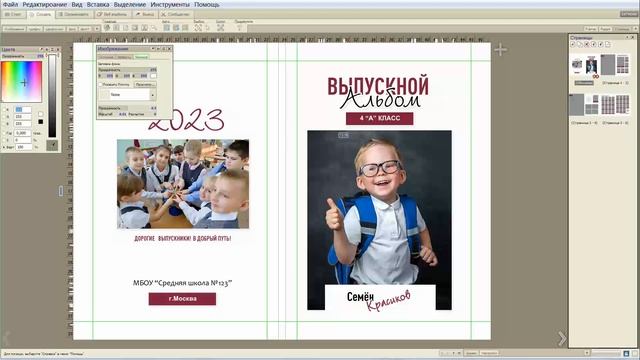The height and width of the screenshot is (360, 640).
Task: Select the G channel radio button
Action: pyautogui.click(x=4, y=117)
